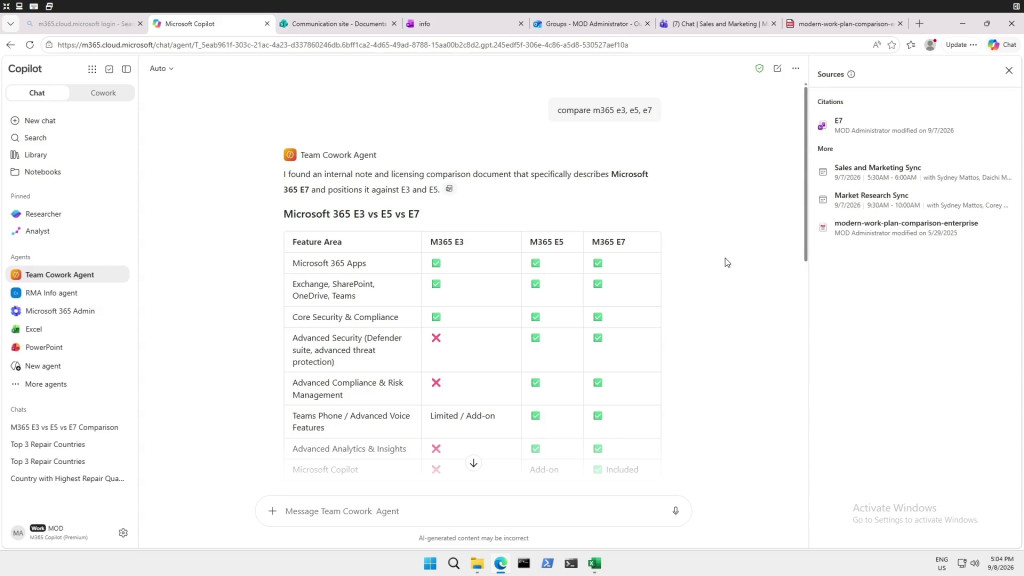Expand the Auto model dropdown
This screenshot has height=576, width=1024.
click(x=161, y=69)
